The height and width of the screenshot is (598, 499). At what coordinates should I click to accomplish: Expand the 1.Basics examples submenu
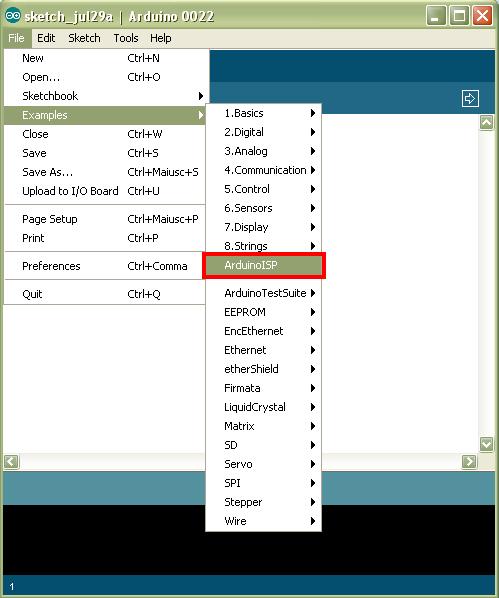point(264,113)
